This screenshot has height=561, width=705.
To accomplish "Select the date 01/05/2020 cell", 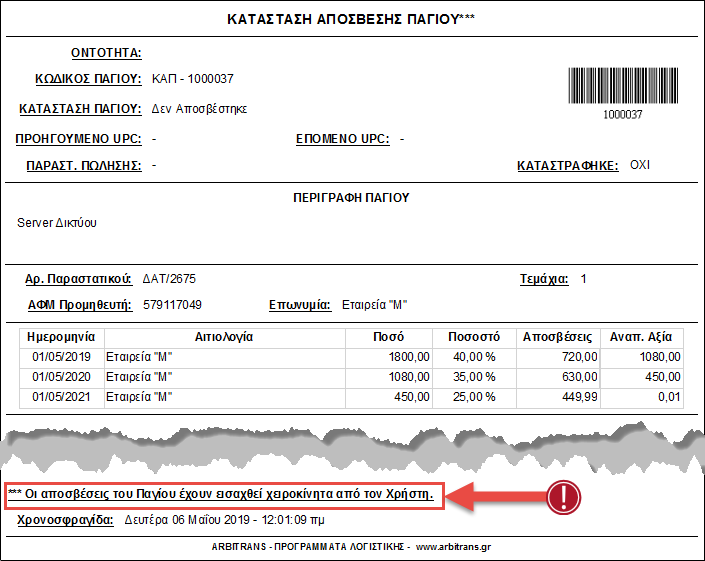I will pyautogui.click(x=62, y=377).
